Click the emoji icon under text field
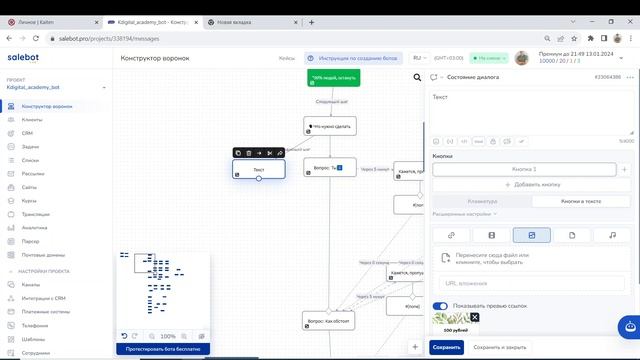The image size is (640, 360). coord(436,141)
